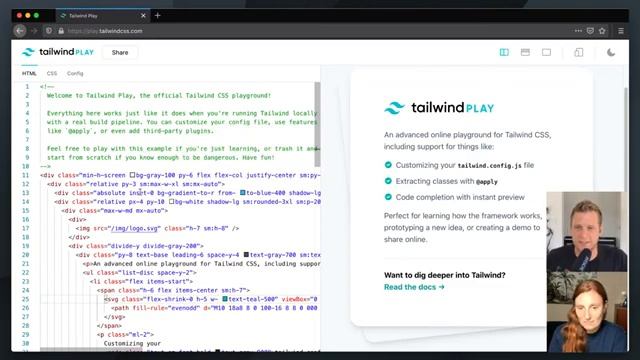Click the /img/logo.svg link in the code
Image resolution: width=640 pixels, height=360 pixels.
134,228
